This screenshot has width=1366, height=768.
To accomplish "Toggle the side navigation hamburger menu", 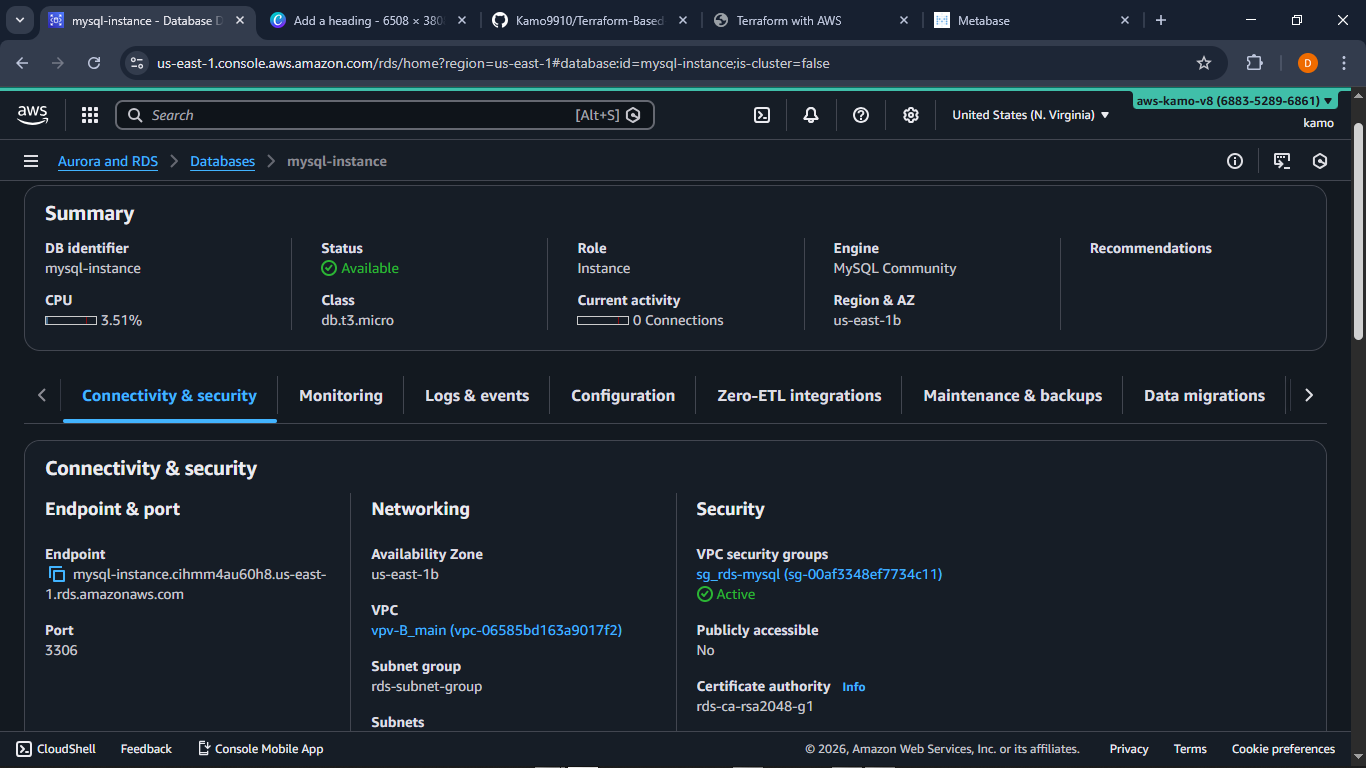I will [x=31, y=161].
